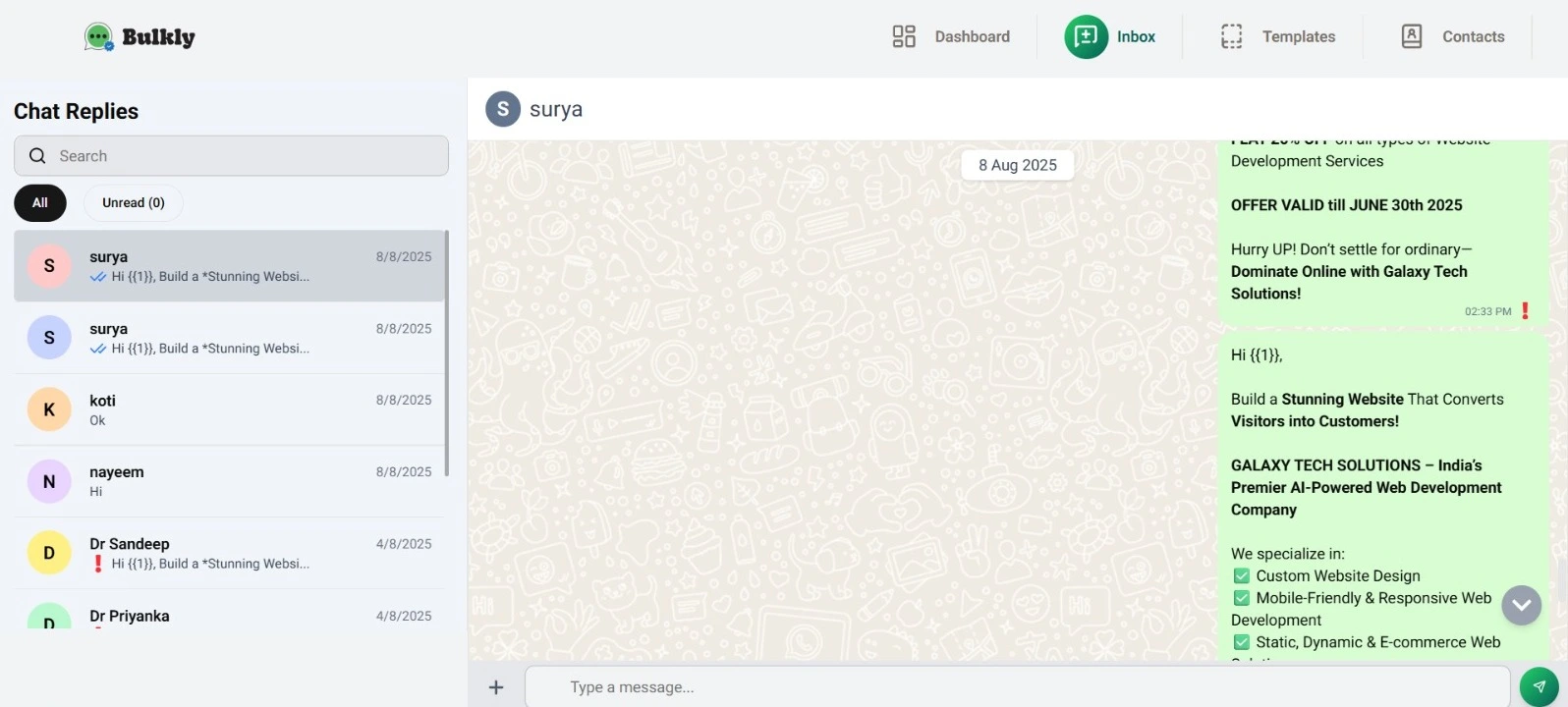
Task: Open the Dashboard tab
Action: 951,36
